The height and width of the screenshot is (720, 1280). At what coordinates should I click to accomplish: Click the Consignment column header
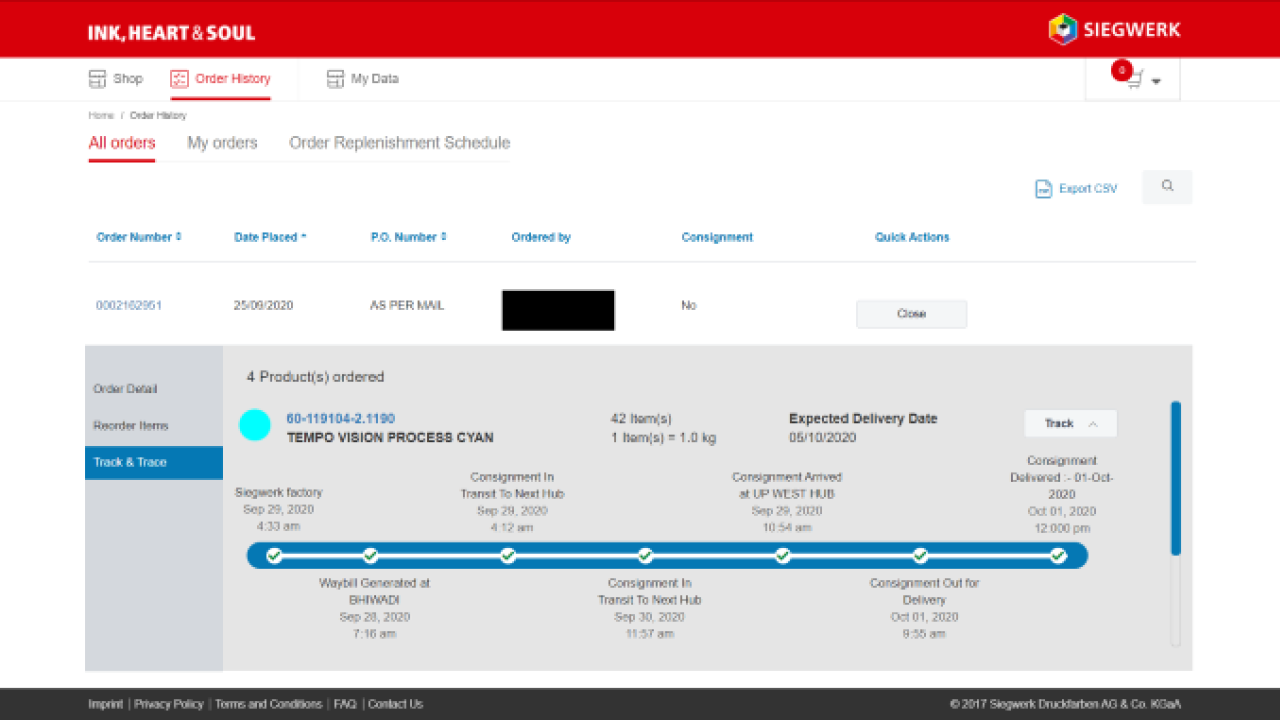point(717,237)
